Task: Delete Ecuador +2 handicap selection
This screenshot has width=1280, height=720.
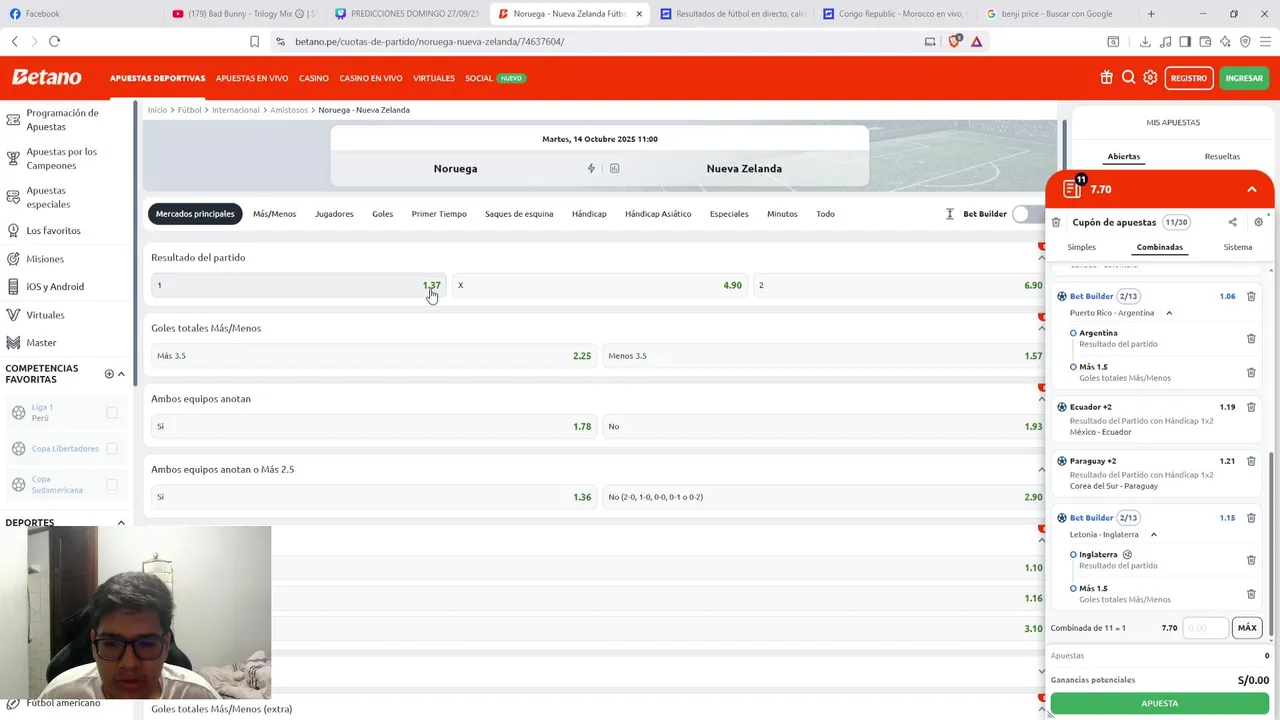Action: pyautogui.click(x=1251, y=407)
